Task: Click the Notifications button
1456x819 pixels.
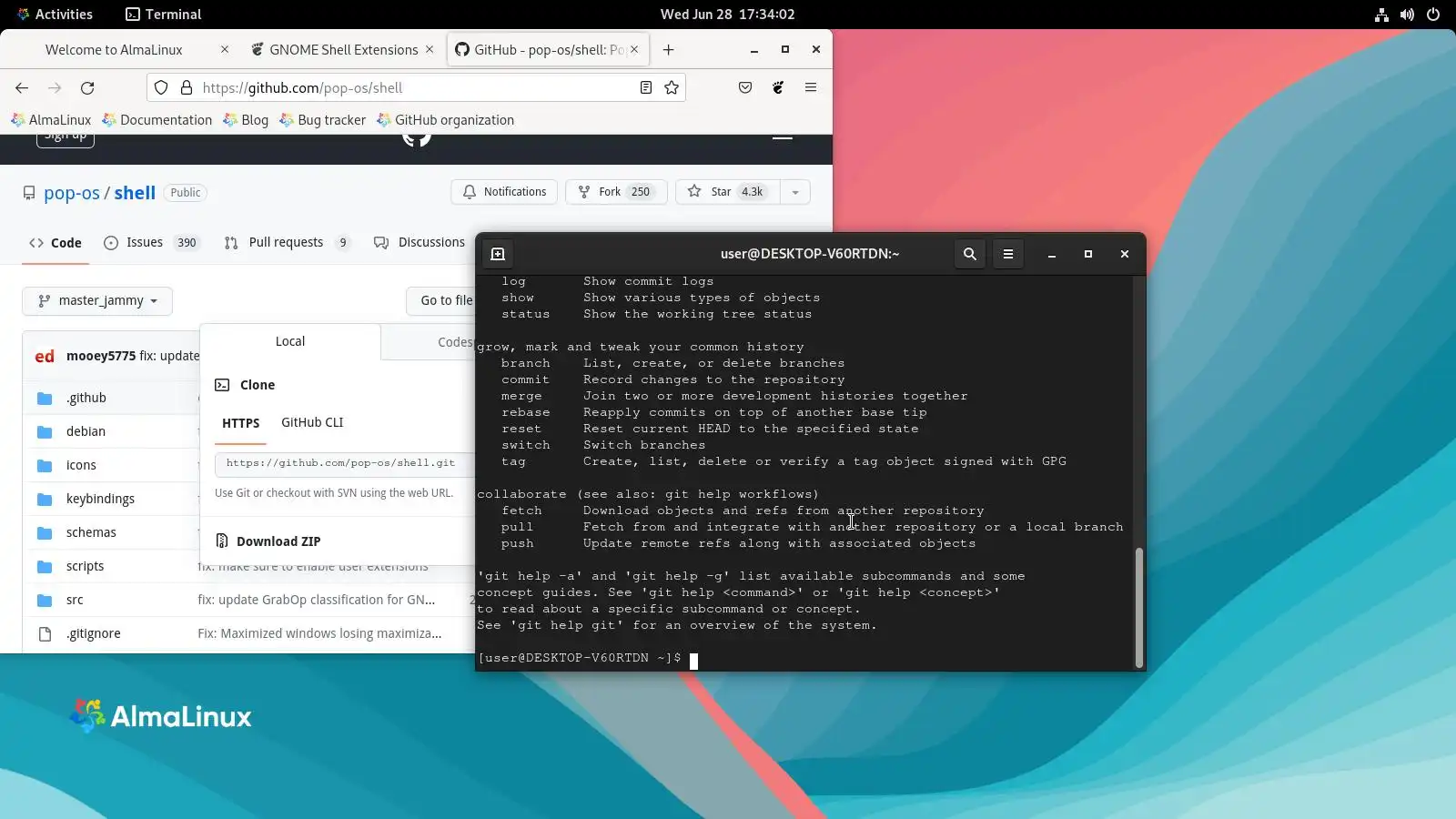Action: (x=504, y=192)
